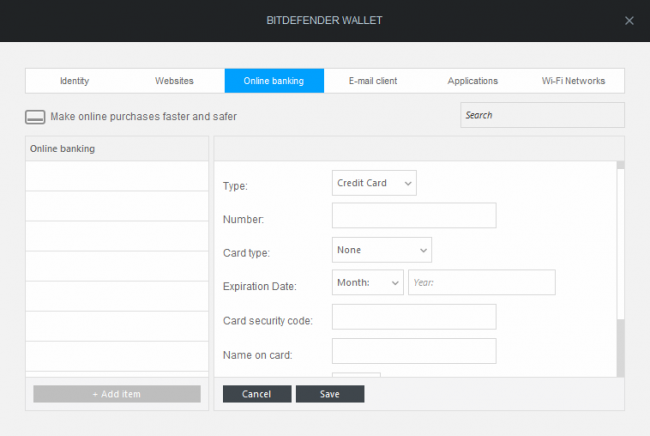Open the Applications tab
This screenshot has height=436, width=650.
click(473, 81)
